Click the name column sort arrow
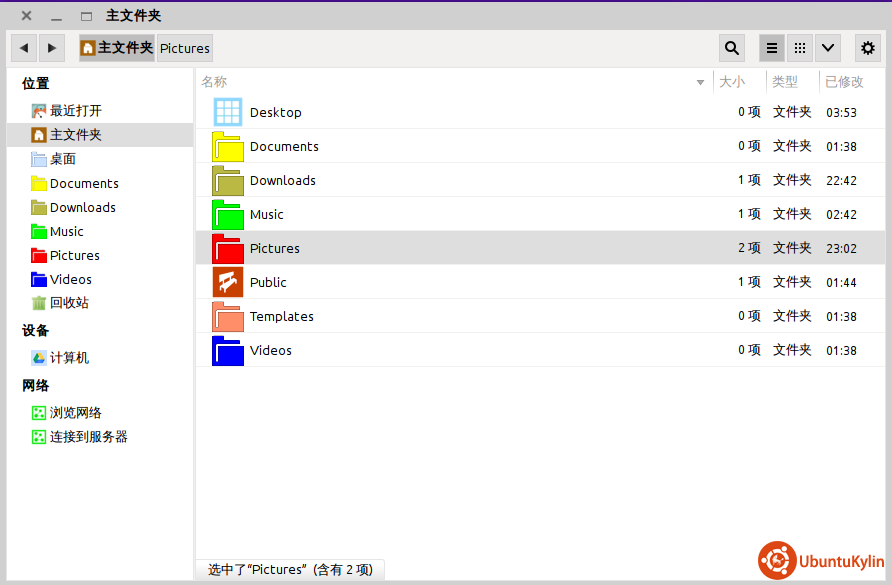Screen dimensions: 892x585 tap(700, 82)
